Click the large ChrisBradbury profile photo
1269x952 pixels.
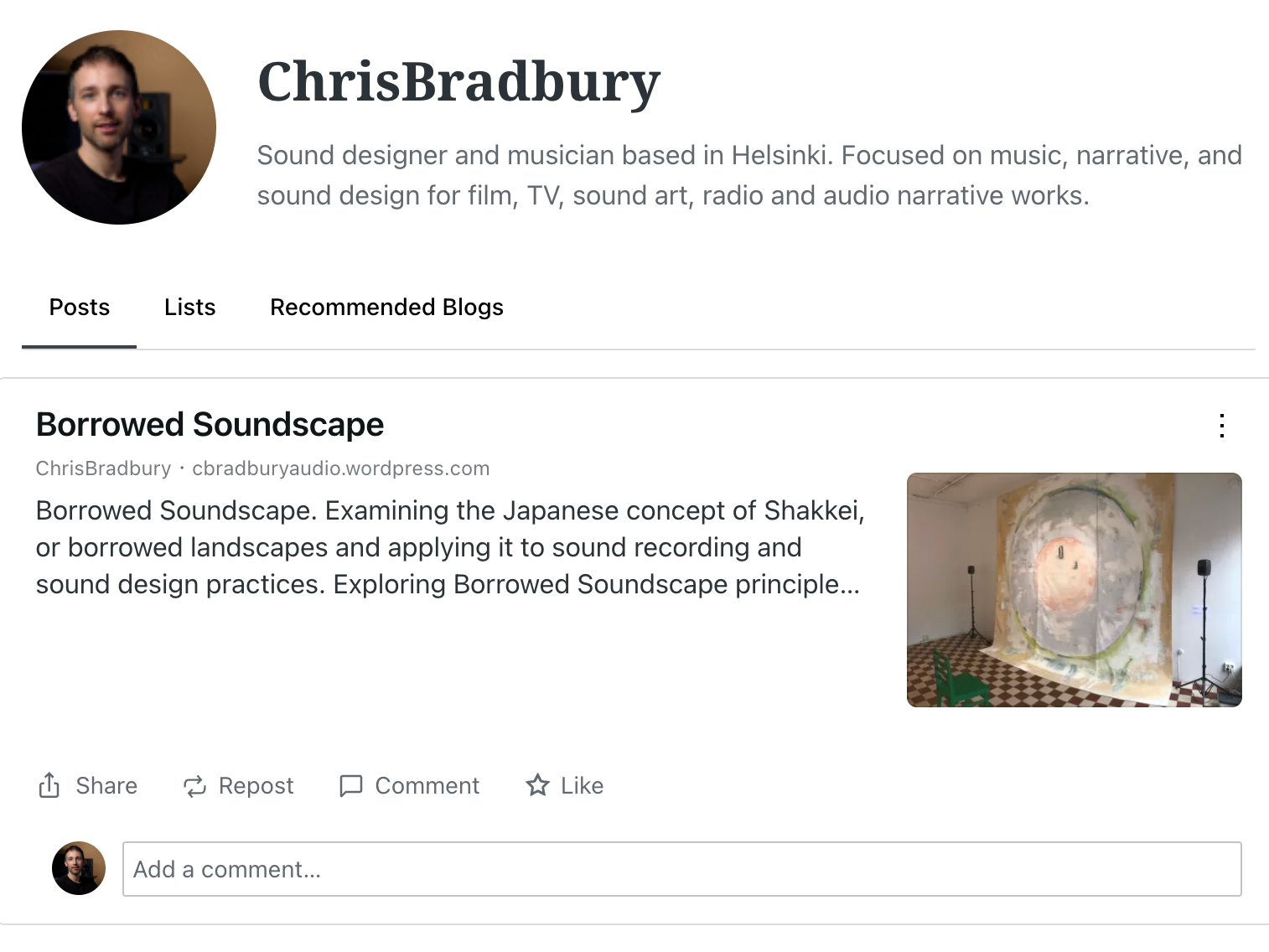pos(119,127)
